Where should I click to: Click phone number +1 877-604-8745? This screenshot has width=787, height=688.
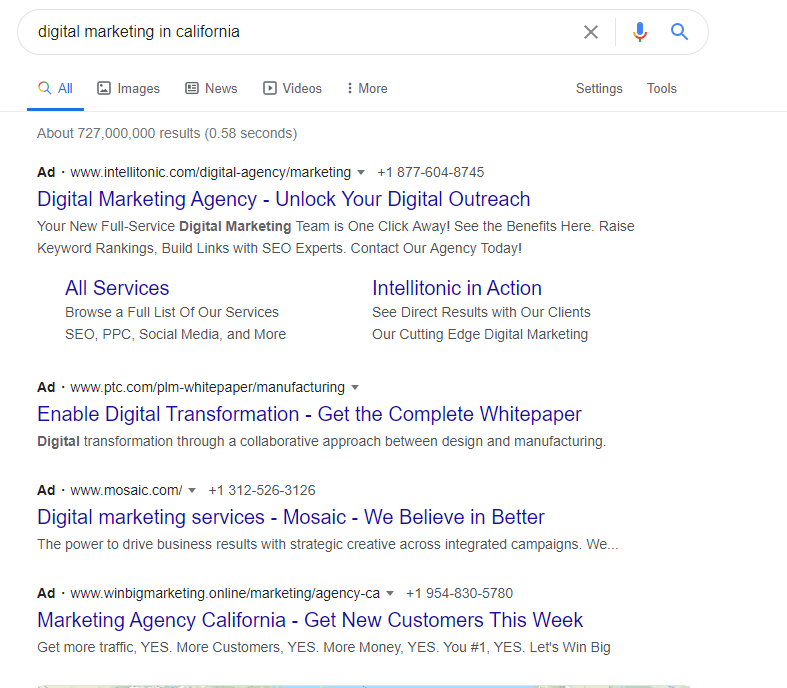coord(431,173)
